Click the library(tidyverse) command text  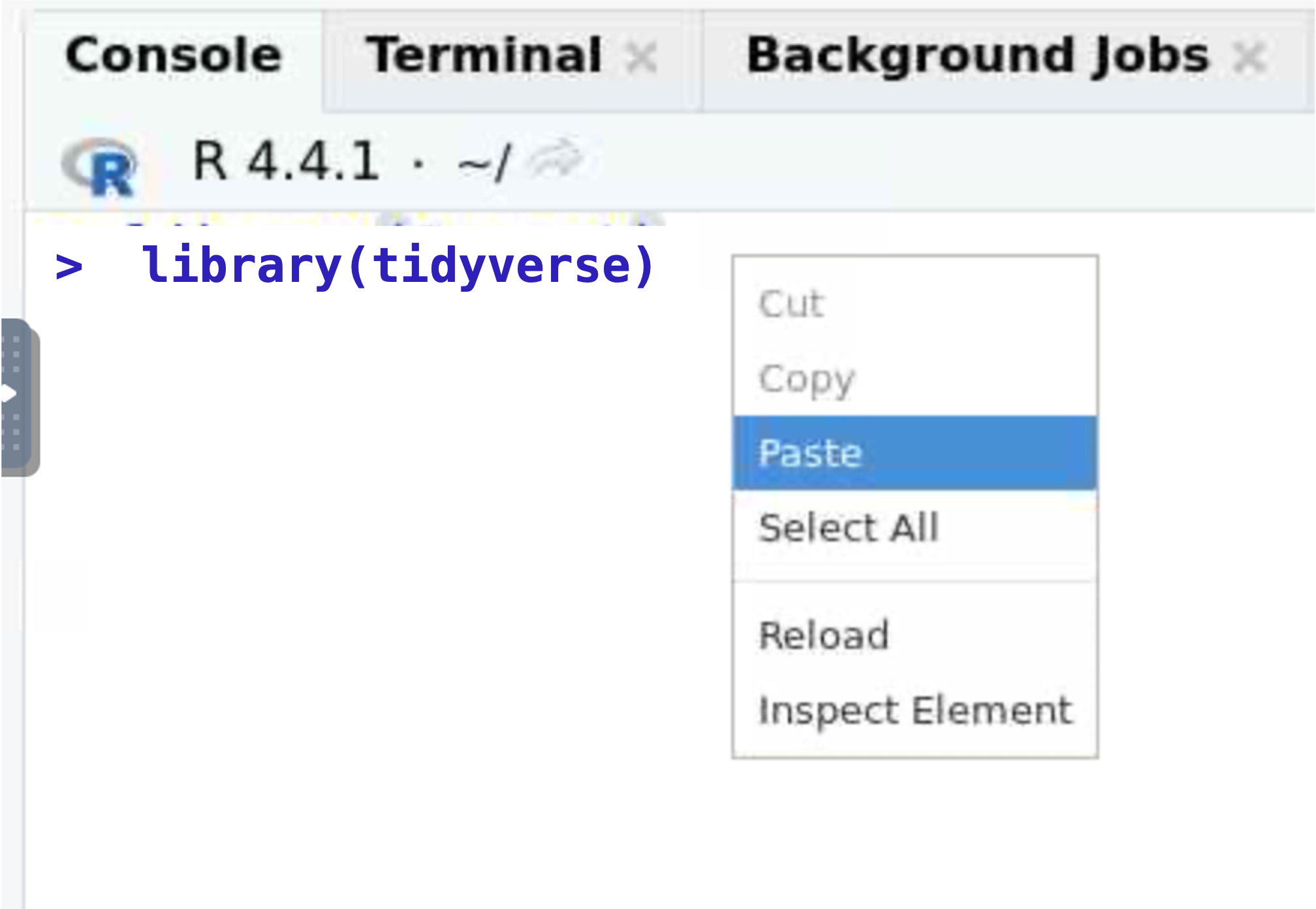[x=398, y=266]
